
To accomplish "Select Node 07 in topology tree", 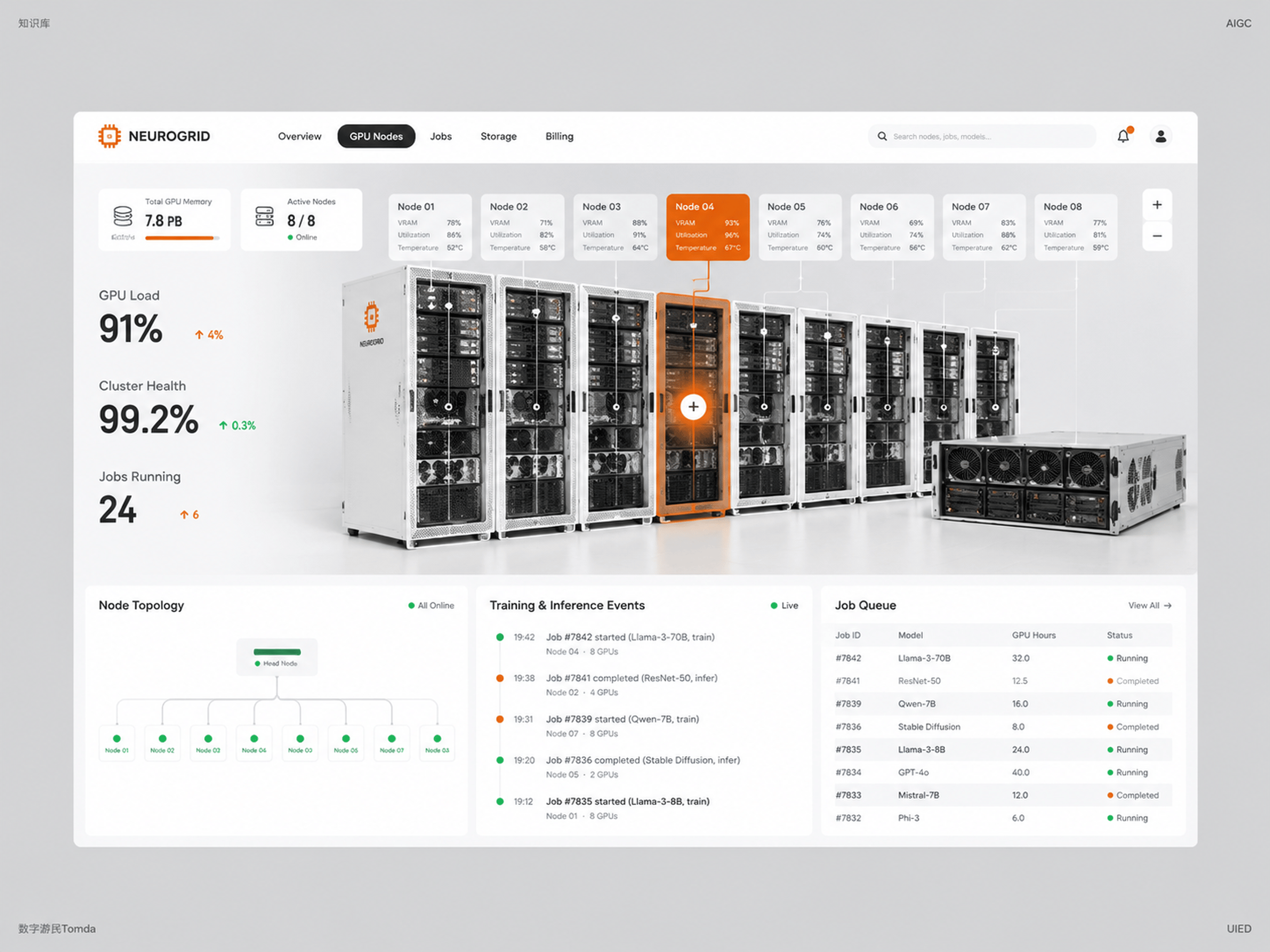I will pos(391,743).
